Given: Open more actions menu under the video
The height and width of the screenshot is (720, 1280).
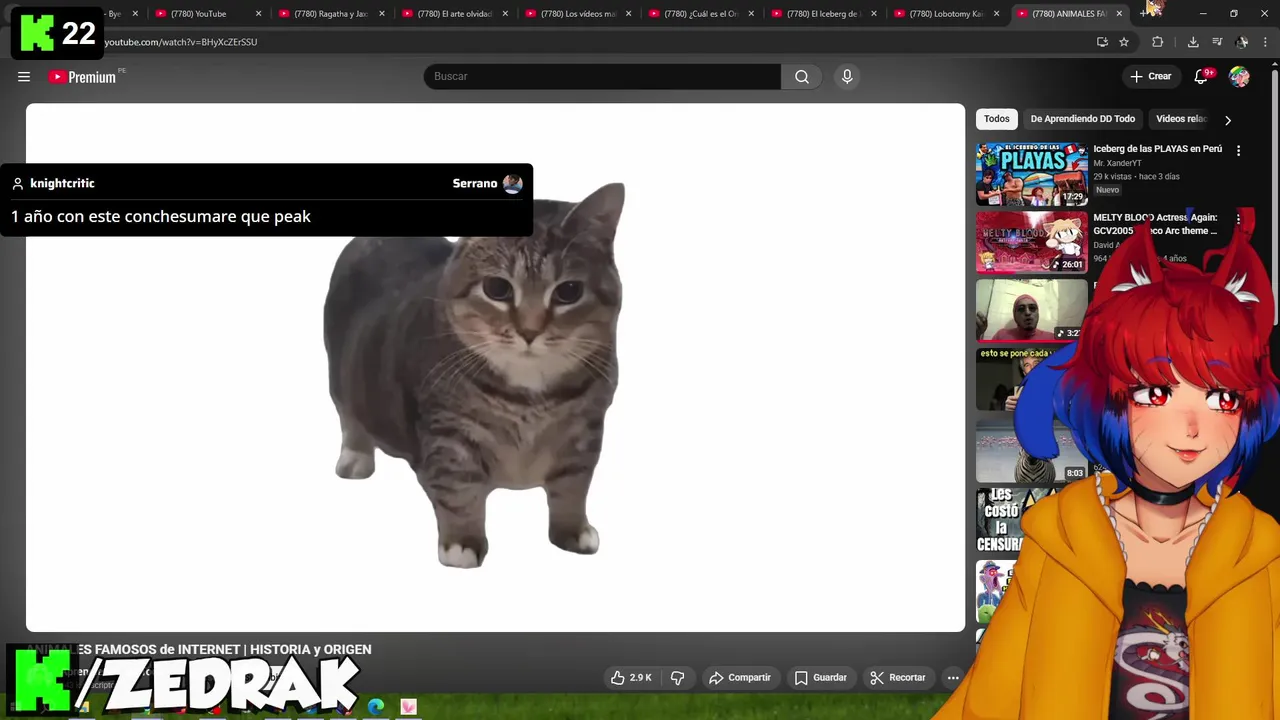Looking at the screenshot, I should coord(953,678).
